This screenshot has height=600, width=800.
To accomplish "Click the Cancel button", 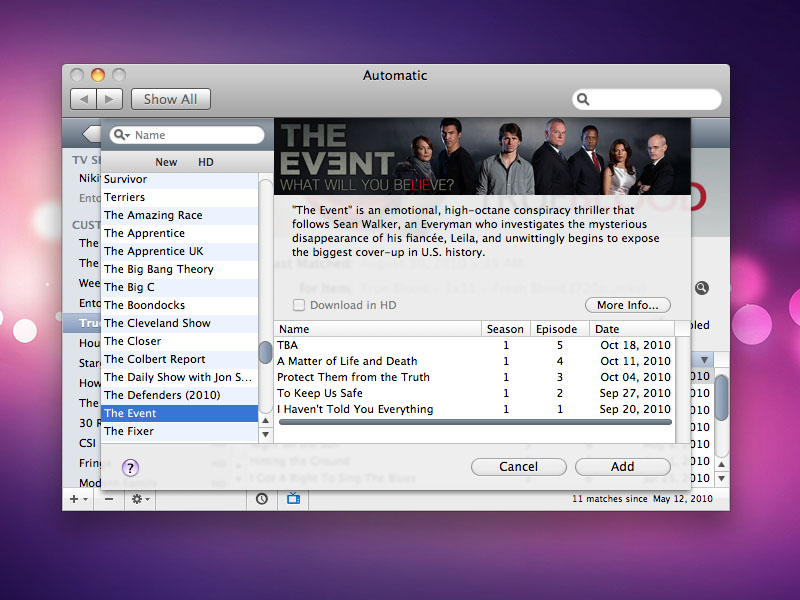I will [x=518, y=467].
